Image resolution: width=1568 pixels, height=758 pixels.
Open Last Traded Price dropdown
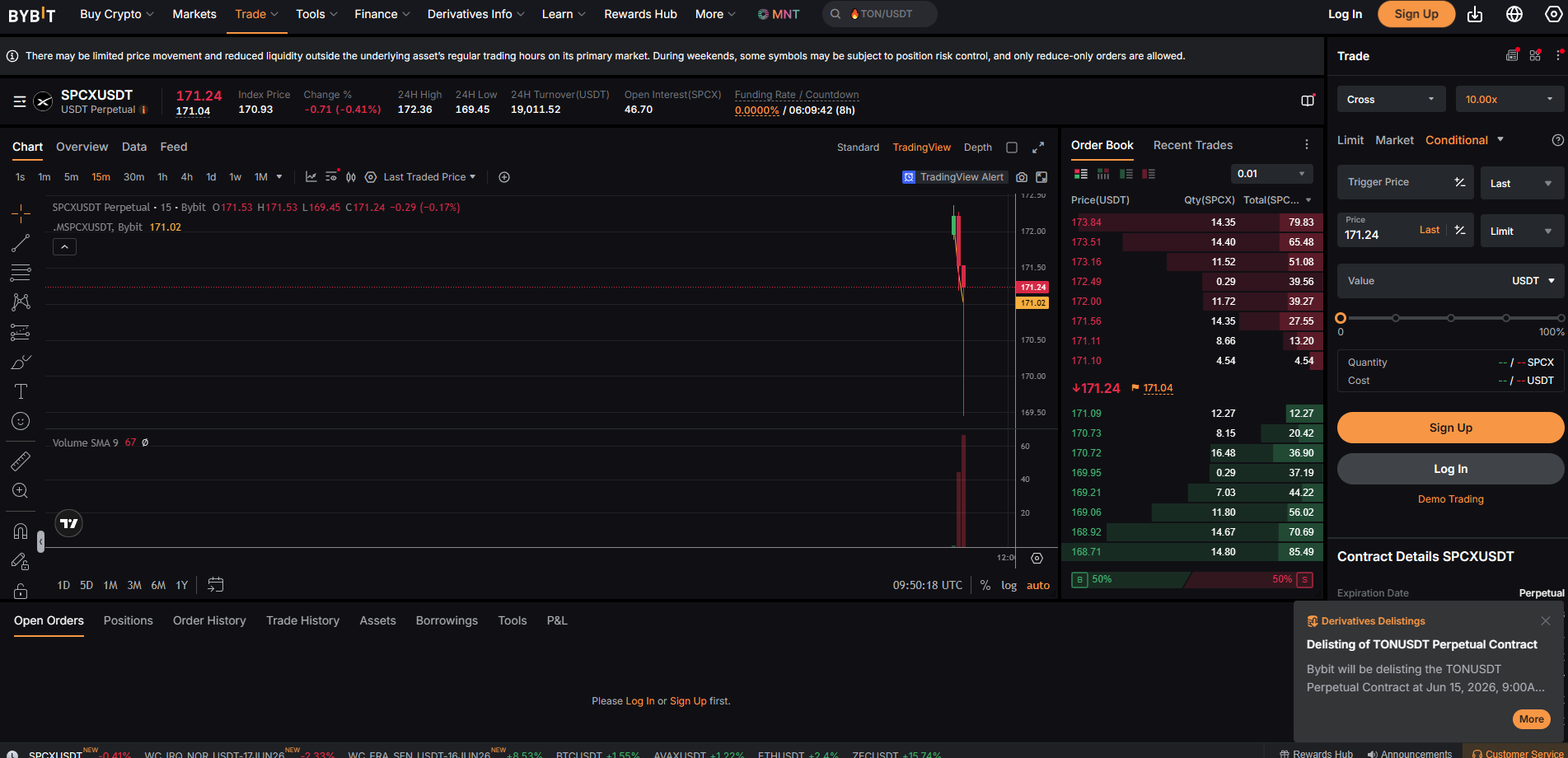(x=429, y=177)
